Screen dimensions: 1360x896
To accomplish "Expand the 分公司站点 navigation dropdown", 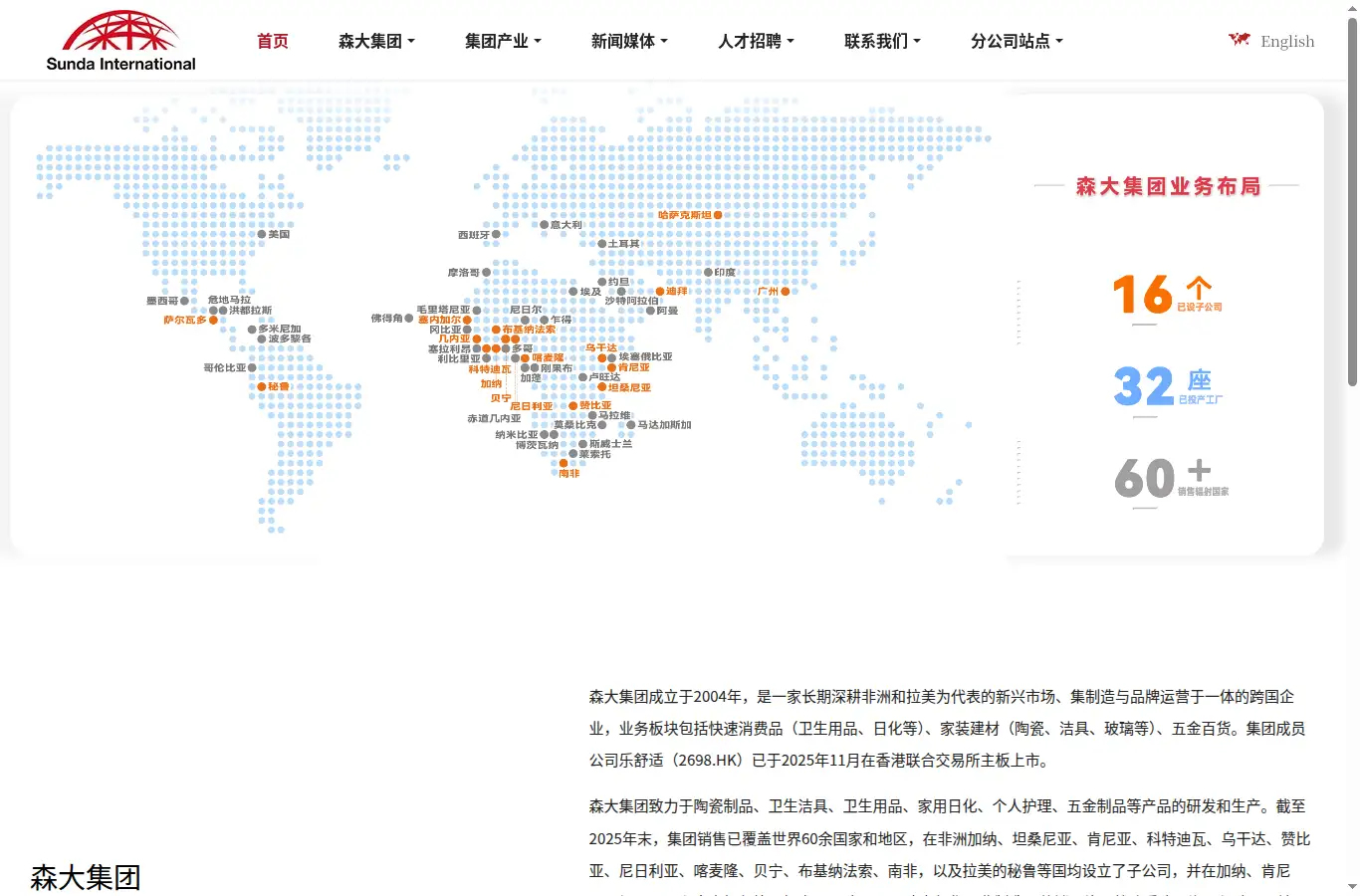I will (x=1017, y=41).
